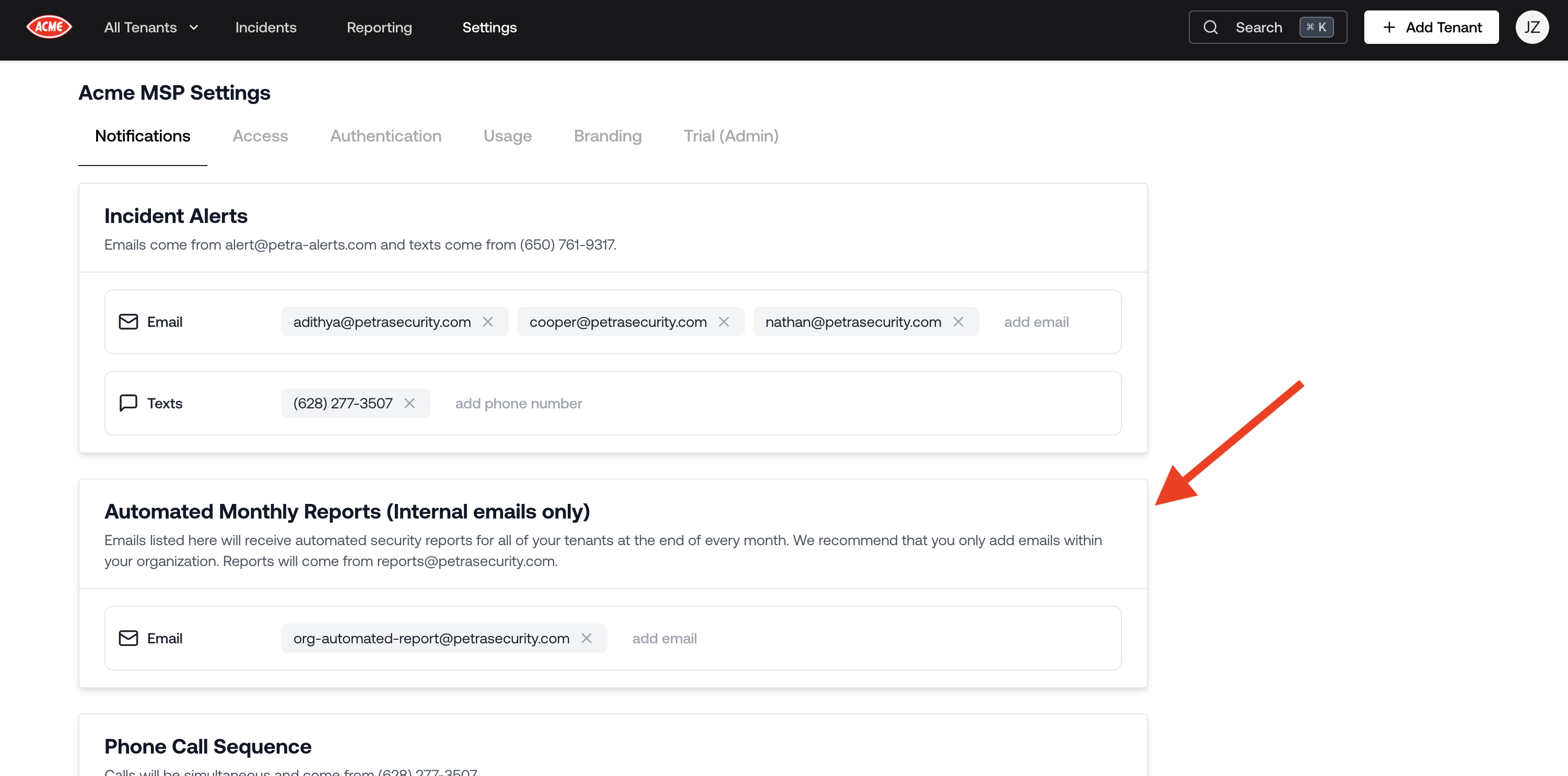This screenshot has height=776, width=1568.
Task: Remove cooper@petrasecurity.com email chip
Action: [724, 321]
